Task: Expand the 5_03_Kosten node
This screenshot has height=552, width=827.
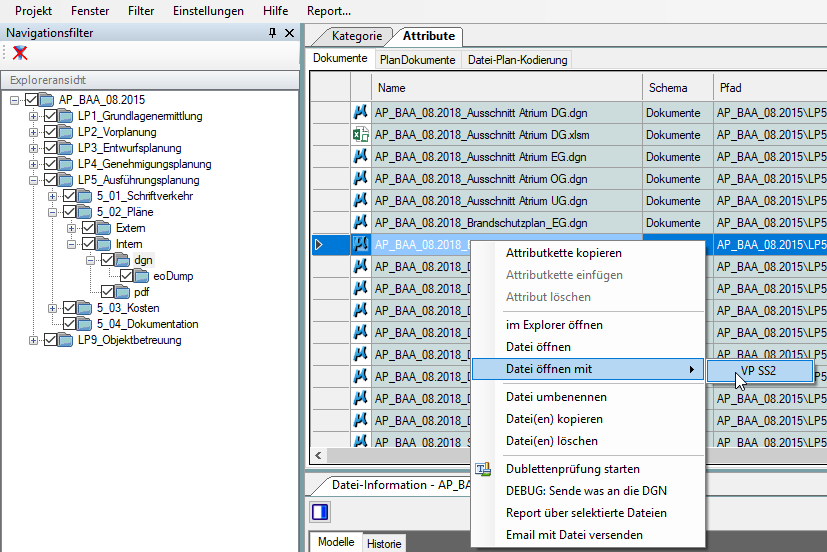Action: point(53,308)
